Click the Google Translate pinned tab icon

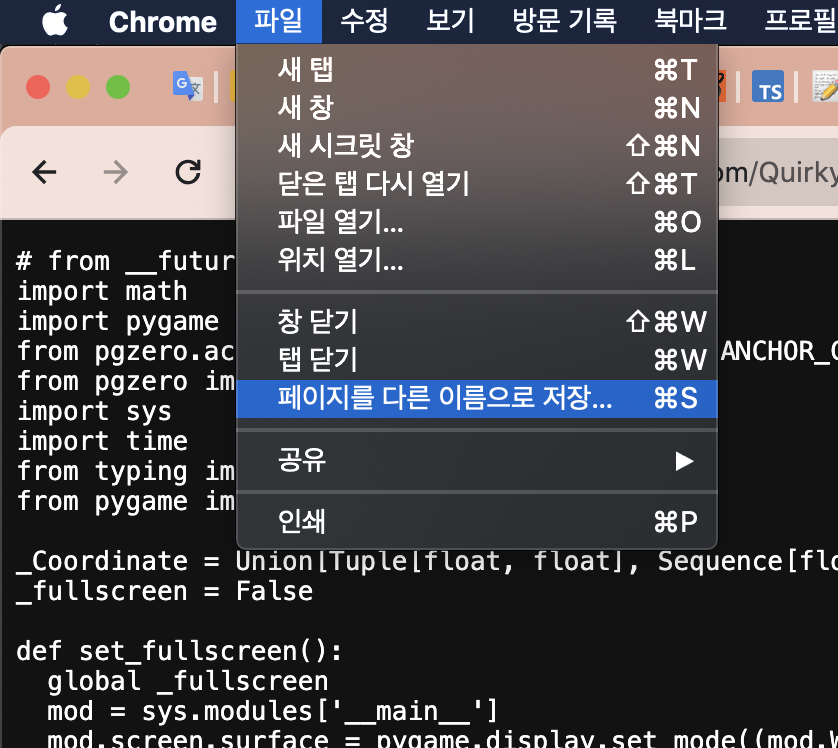pos(187,87)
